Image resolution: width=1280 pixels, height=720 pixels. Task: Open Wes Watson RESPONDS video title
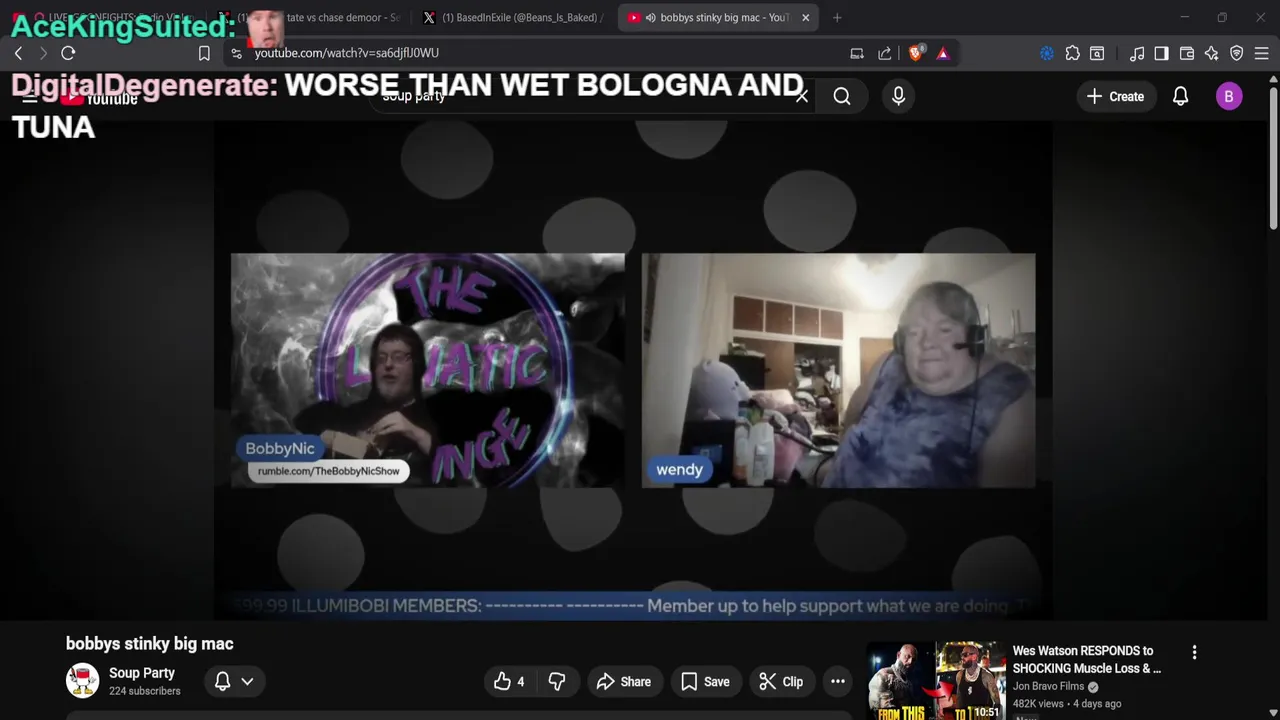pyautogui.click(x=1087, y=660)
